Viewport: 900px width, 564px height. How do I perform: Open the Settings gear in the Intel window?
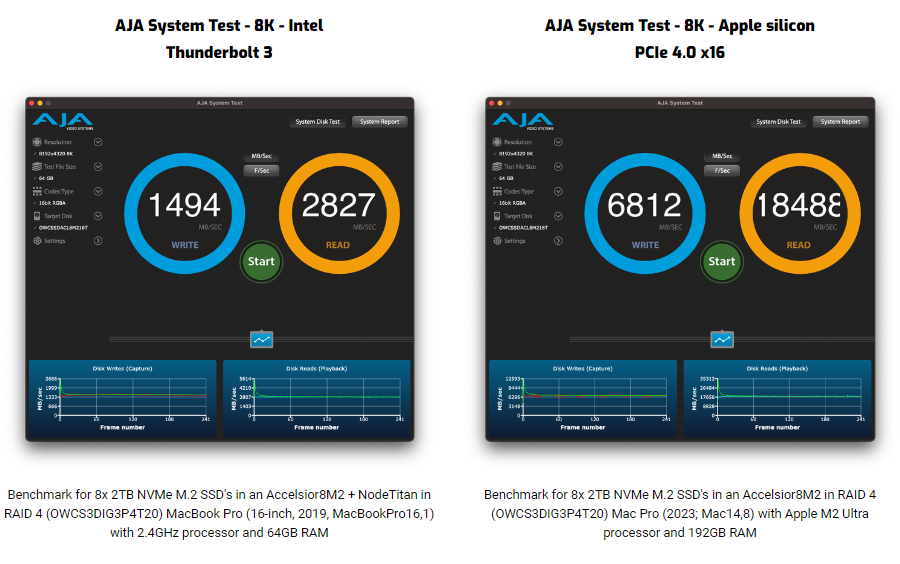tap(37, 241)
